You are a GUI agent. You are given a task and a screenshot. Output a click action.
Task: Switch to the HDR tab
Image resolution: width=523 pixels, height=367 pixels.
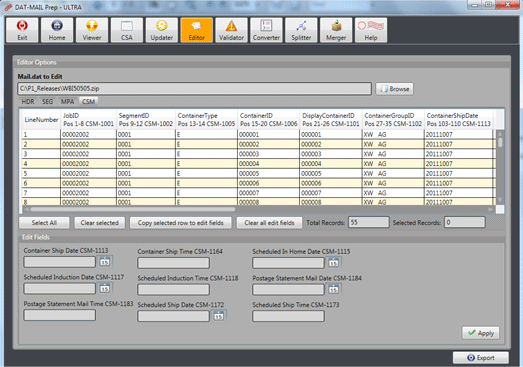(28, 101)
